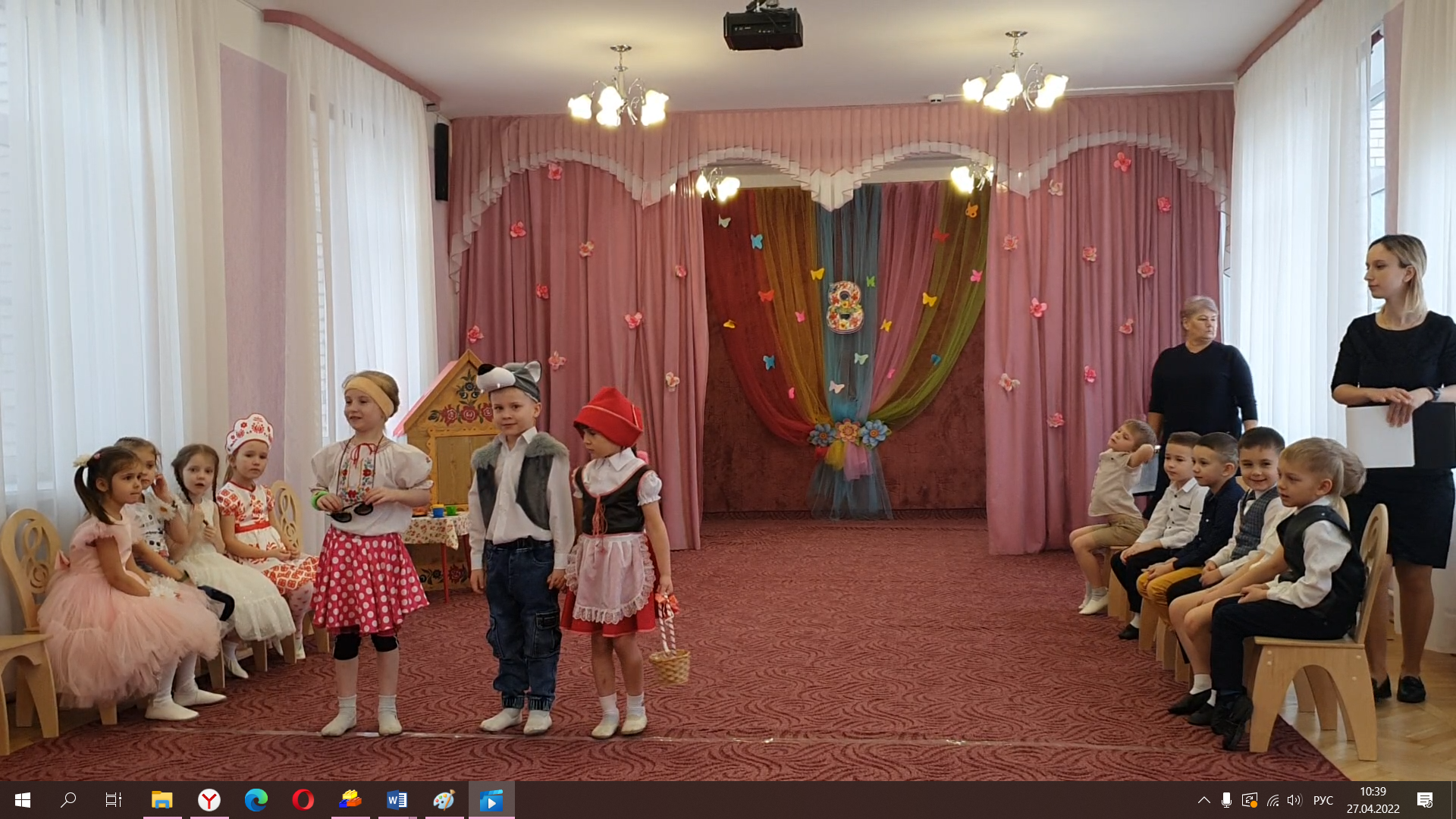Open the volume speaker control
Viewport: 1456px width, 819px height.
pyautogui.click(x=1294, y=800)
